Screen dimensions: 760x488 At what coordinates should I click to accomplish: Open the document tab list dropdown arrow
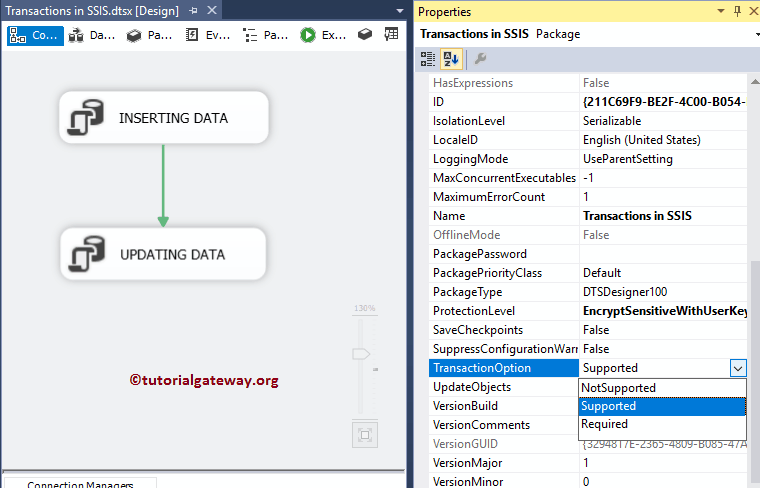point(400,11)
